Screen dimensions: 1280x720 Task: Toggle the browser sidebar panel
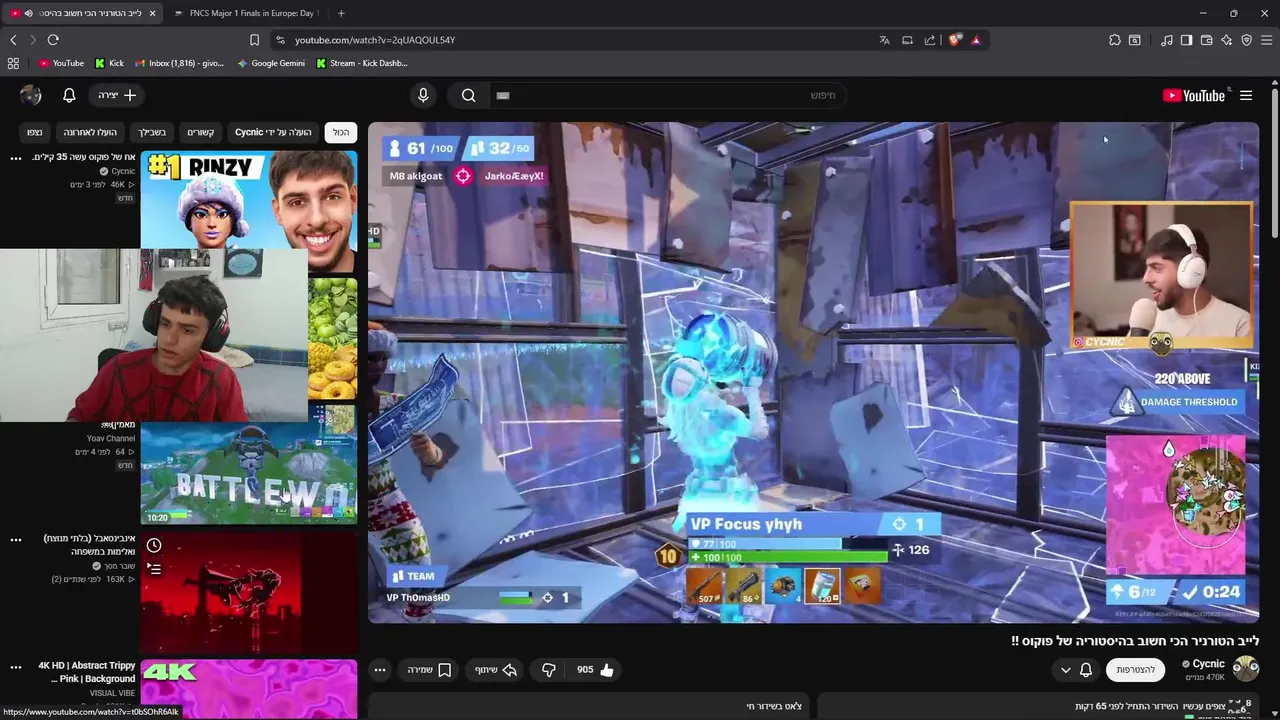tap(1186, 40)
